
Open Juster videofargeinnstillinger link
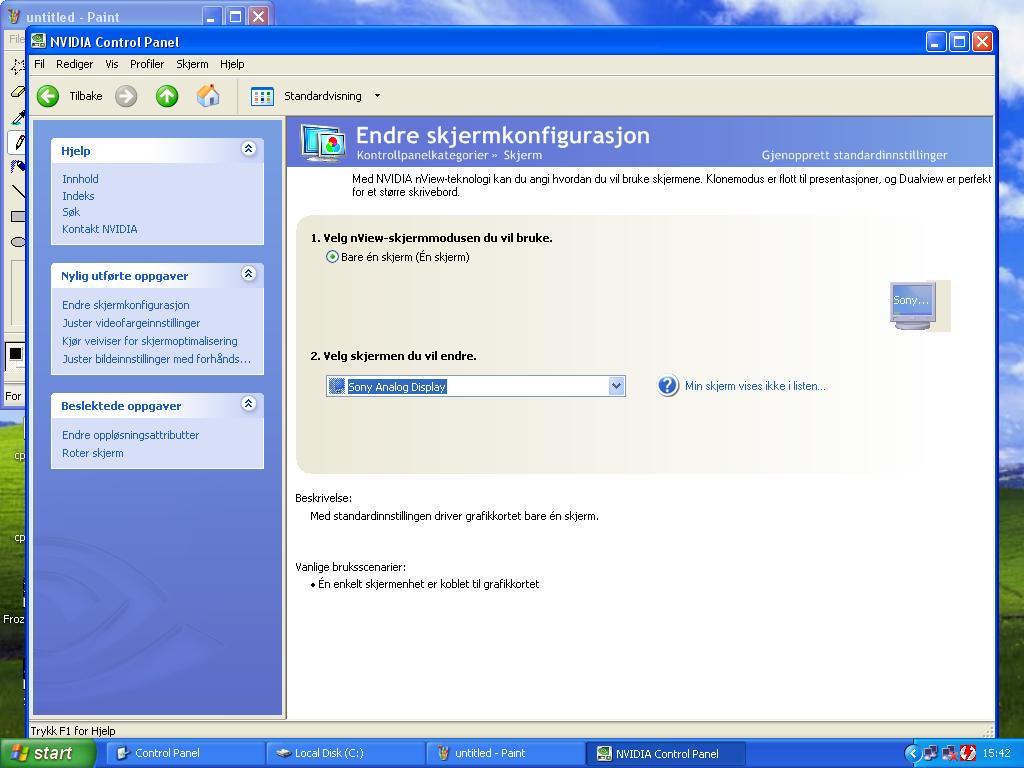131,323
